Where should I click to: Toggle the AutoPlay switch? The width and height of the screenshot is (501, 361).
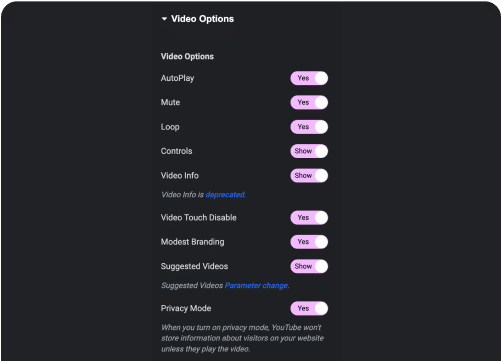[309, 78]
